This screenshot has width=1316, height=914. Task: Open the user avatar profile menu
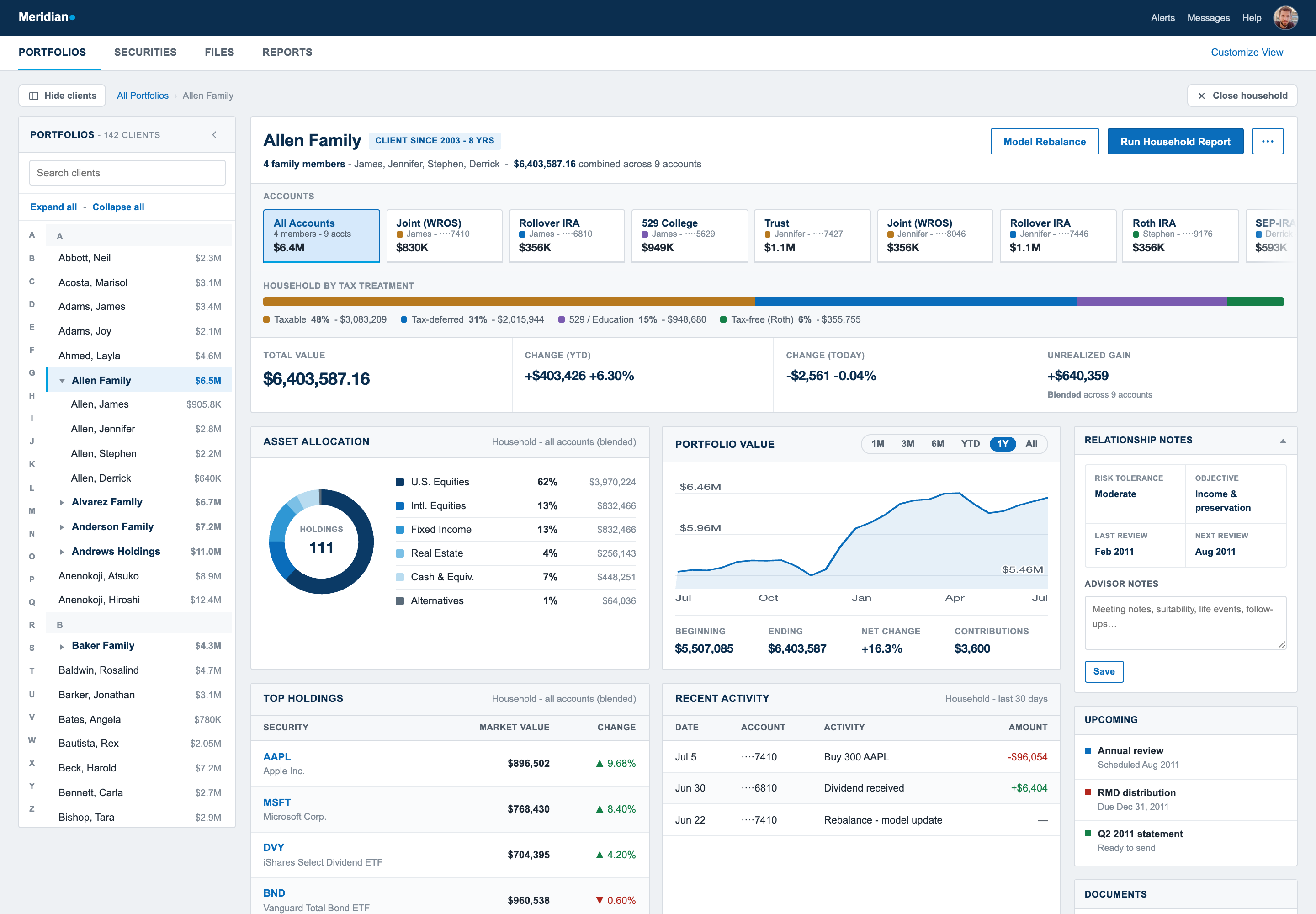[1285, 18]
